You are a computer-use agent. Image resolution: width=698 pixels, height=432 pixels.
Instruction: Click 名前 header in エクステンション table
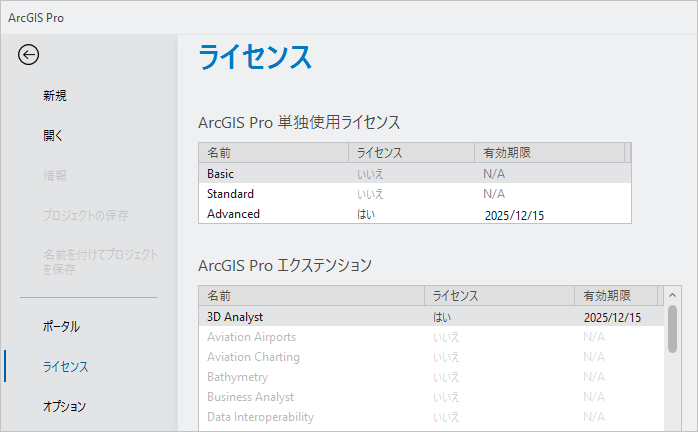[x=312, y=296]
